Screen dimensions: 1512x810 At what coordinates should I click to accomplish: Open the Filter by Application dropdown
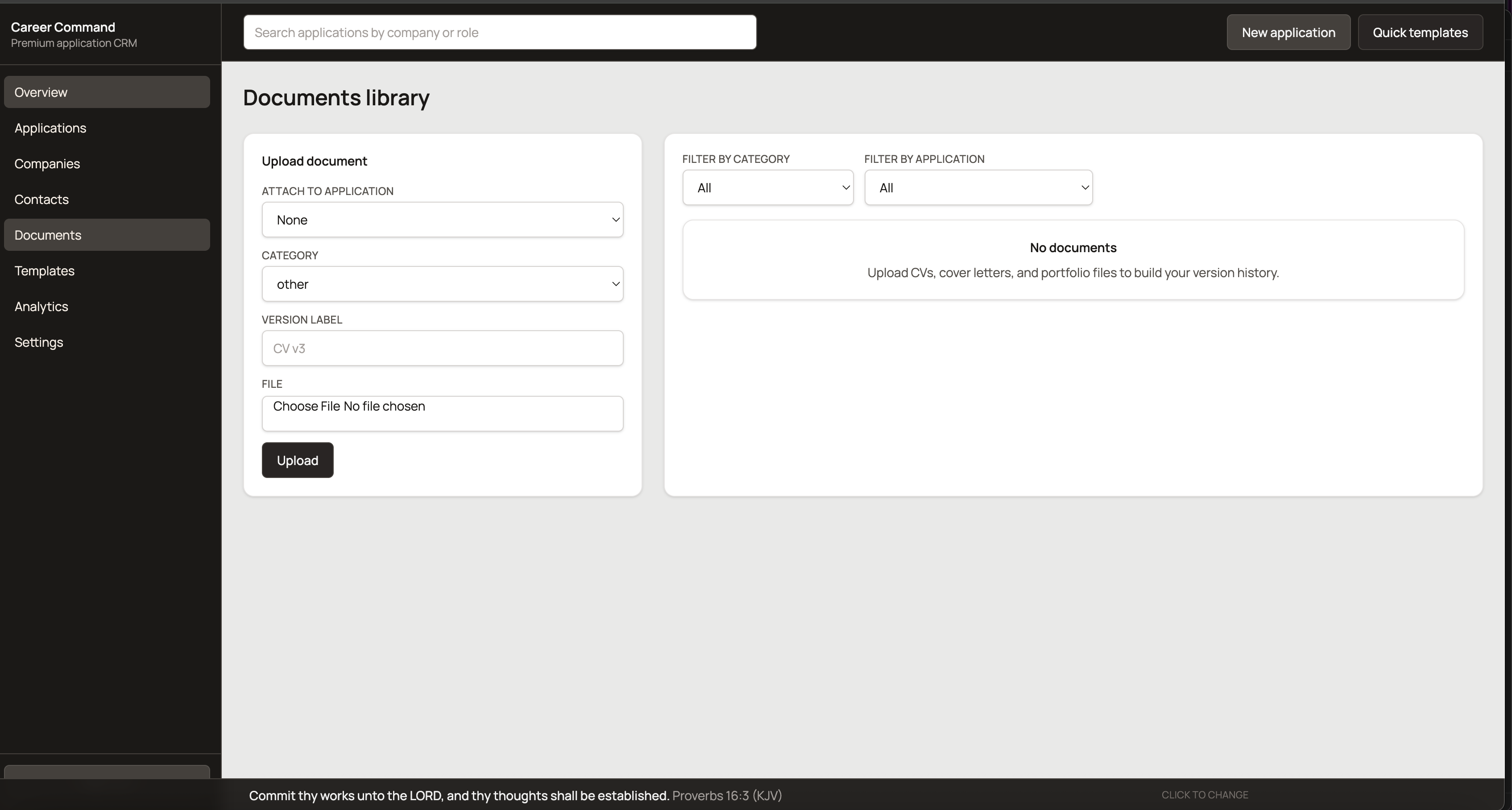978,187
